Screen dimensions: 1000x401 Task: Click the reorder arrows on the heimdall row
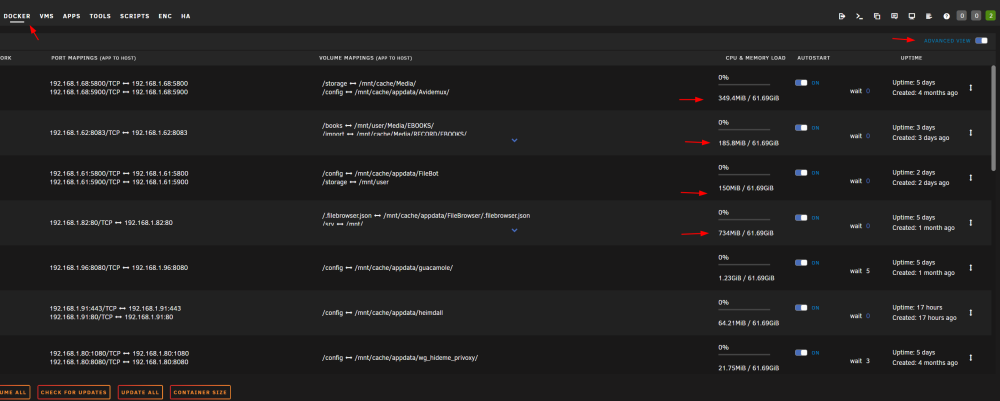(971, 312)
